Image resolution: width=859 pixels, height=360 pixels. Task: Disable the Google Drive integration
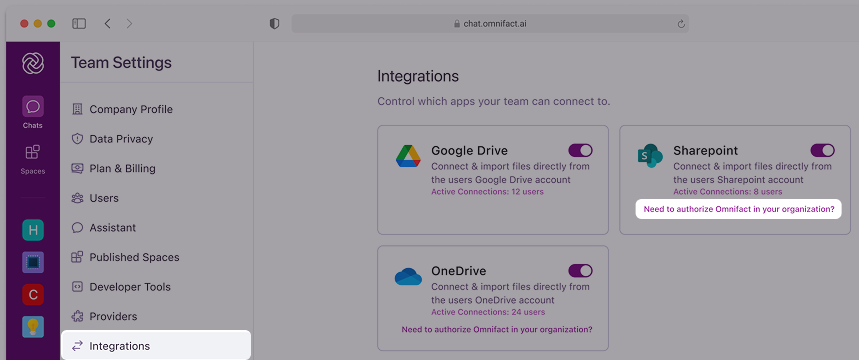581,150
